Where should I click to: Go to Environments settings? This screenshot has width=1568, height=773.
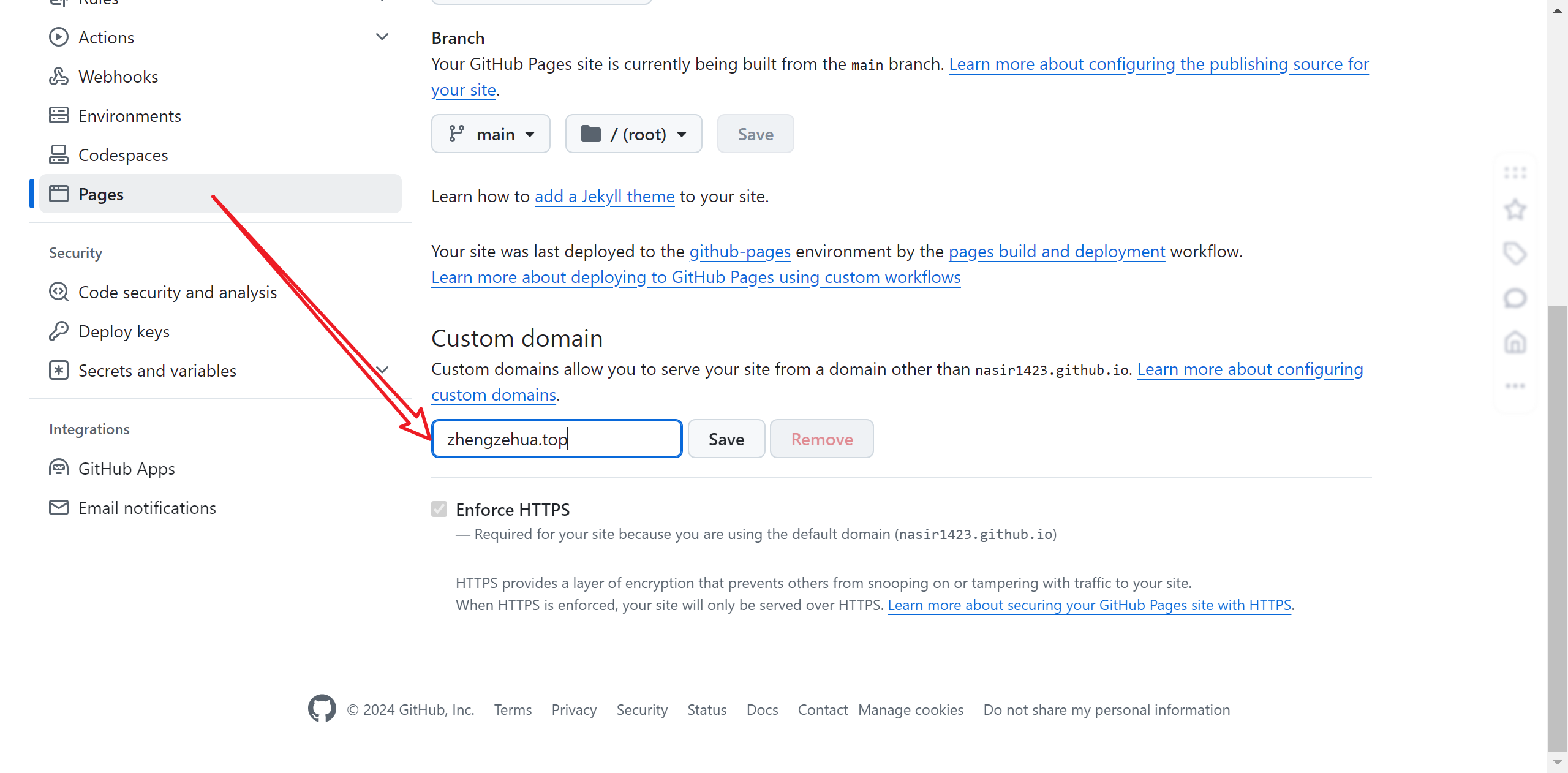(221, 116)
